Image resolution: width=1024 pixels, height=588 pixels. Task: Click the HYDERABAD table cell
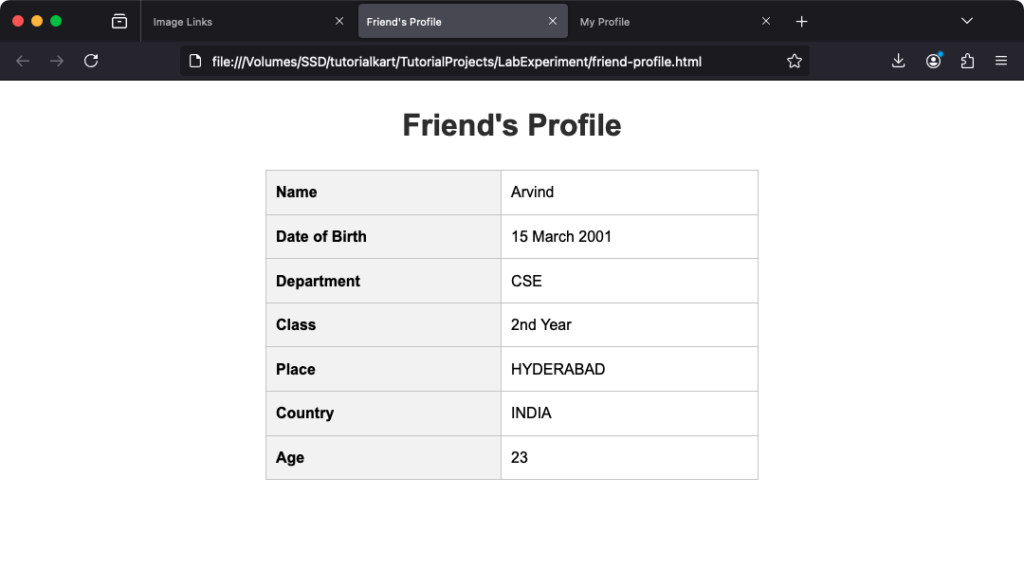tap(629, 369)
